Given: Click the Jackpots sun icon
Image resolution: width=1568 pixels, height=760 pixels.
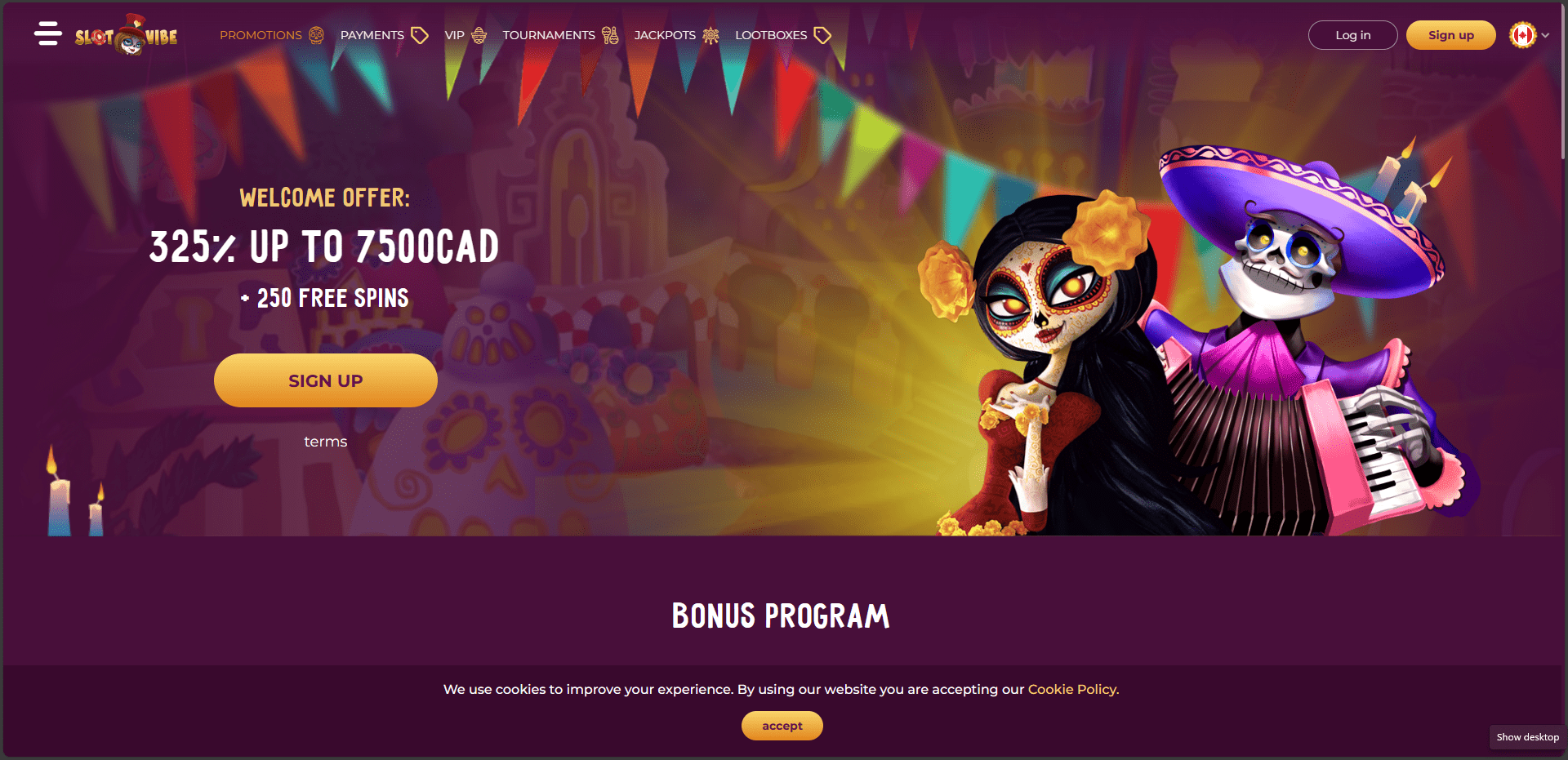Looking at the screenshot, I should [711, 35].
